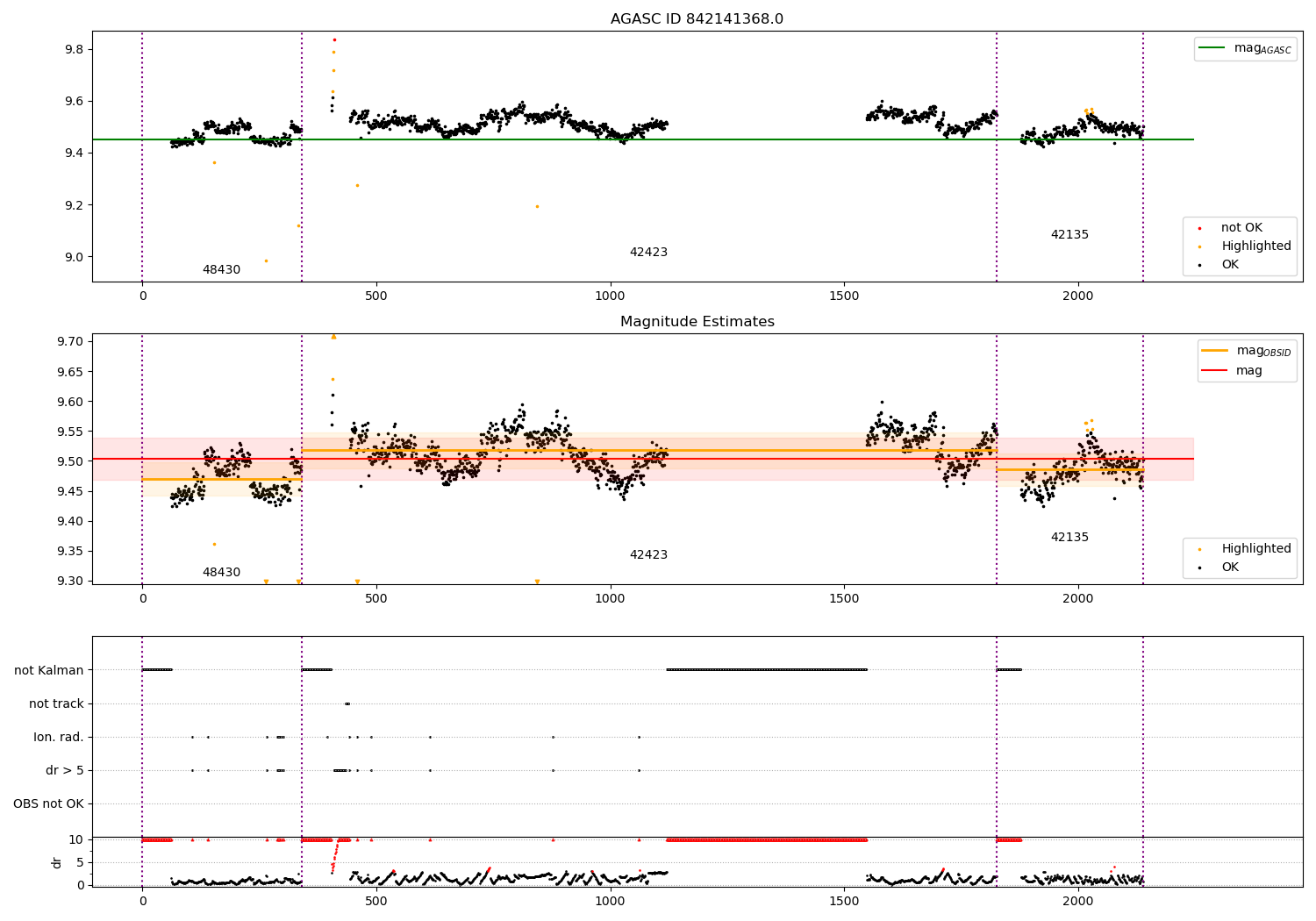Select the 1000 x-axis tick under middle plot
Screen dimensions: 1316x921
(x=610, y=599)
